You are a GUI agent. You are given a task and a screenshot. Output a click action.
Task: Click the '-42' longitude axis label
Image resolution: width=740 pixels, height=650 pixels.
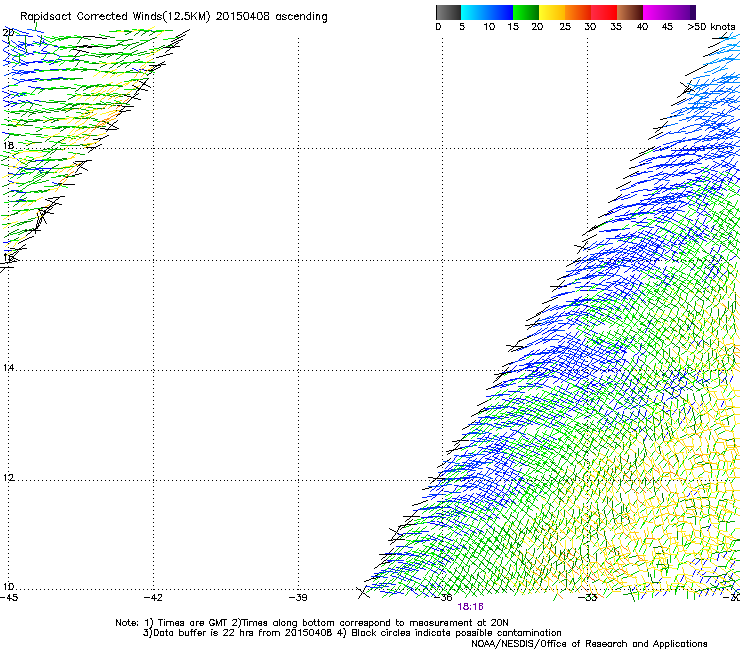point(153,598)
